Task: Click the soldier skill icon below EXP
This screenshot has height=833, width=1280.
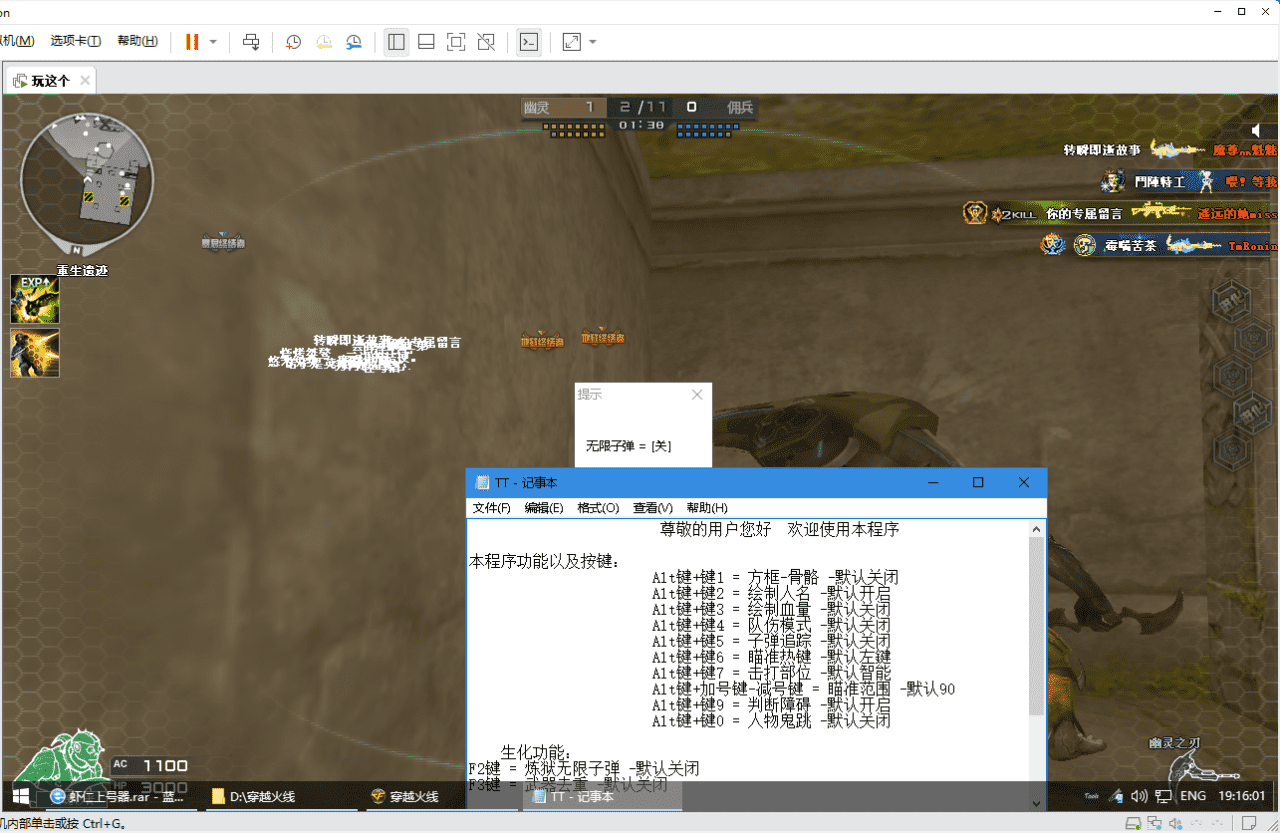Action: 35,353
